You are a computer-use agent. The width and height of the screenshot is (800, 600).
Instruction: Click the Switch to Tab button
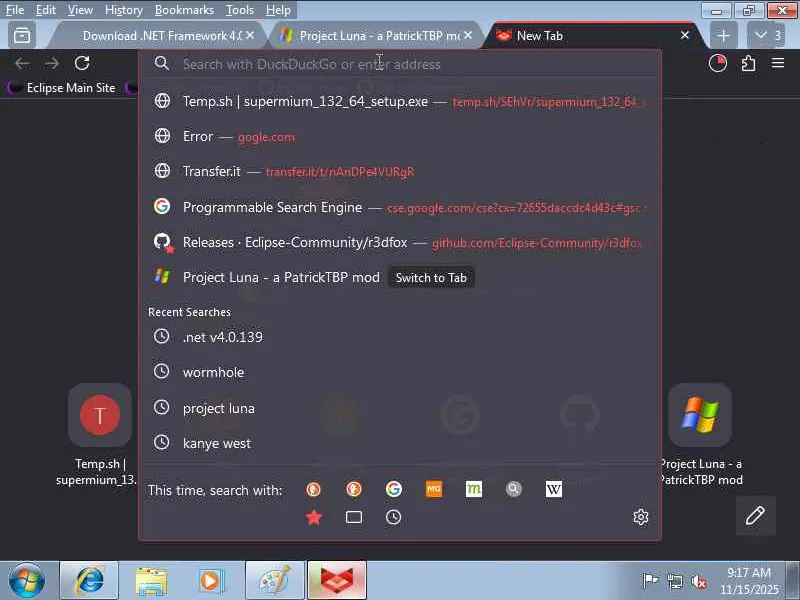click(x=431, y=278)
